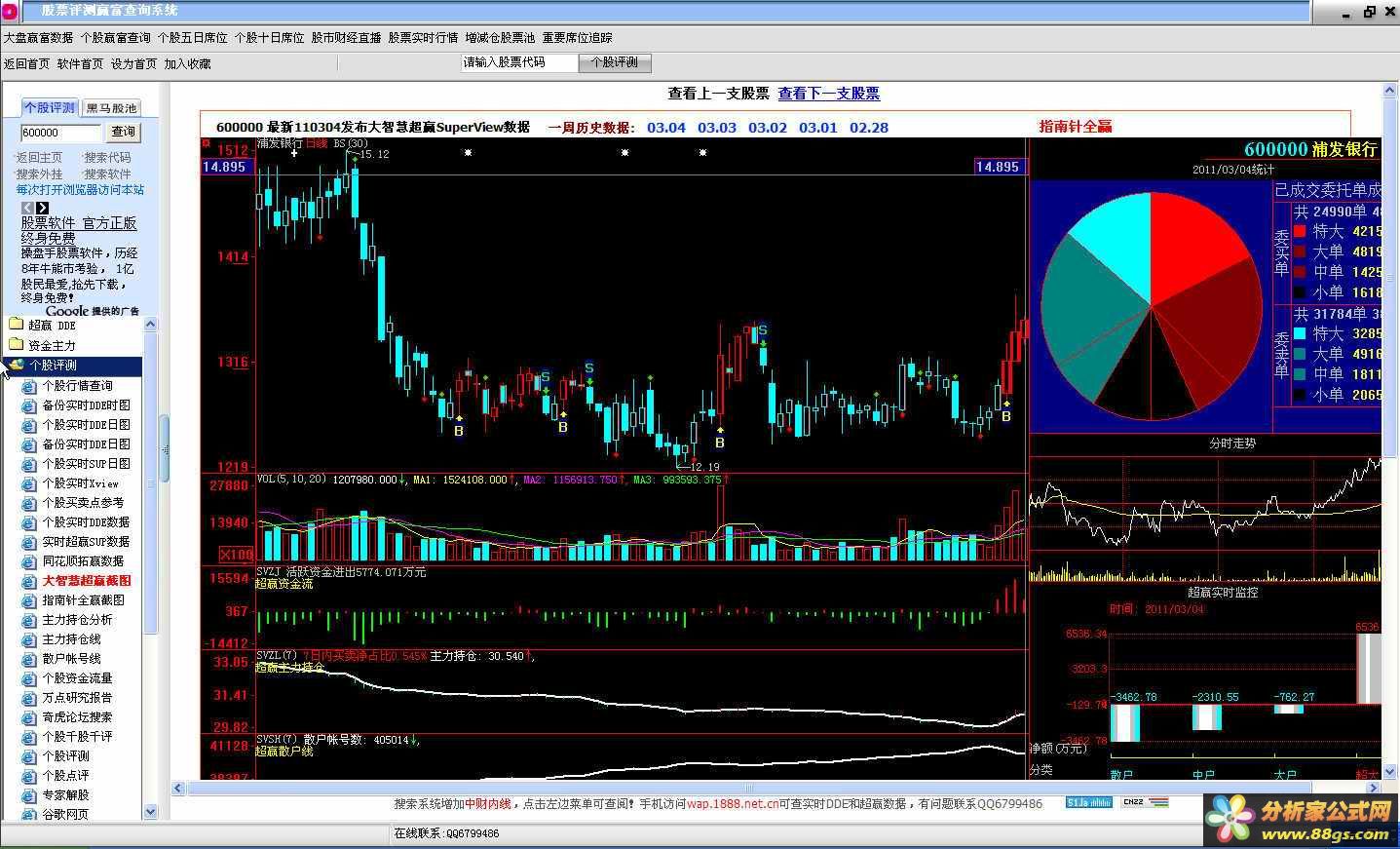Click the horizontal scrollbar right arrow below the chart
This screenshot has height=849, width=1400.
coord(1374,788)
